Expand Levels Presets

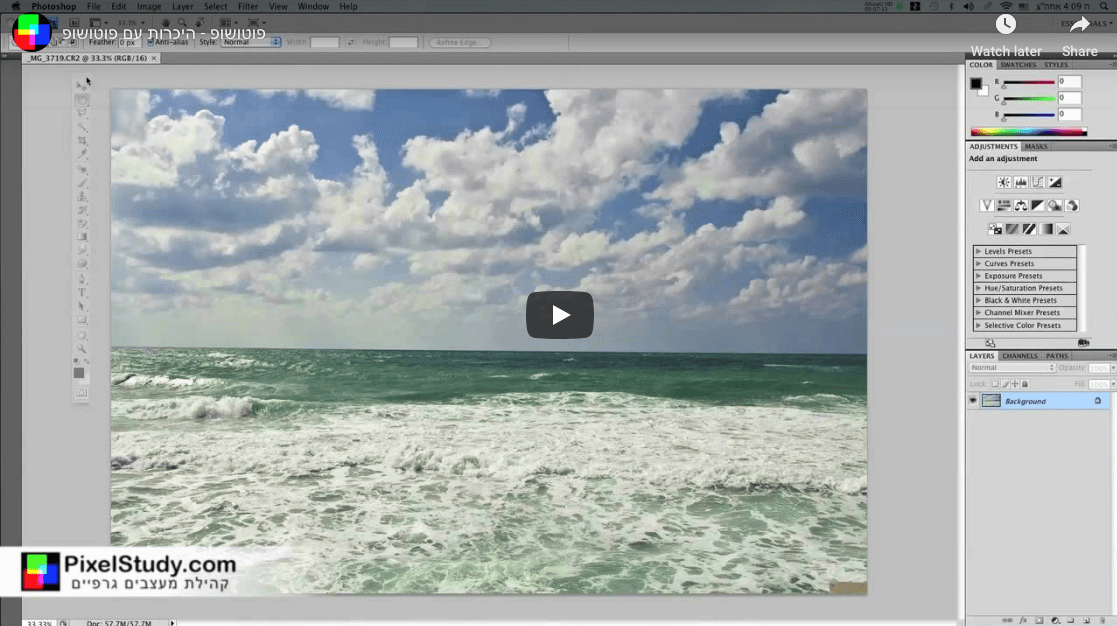click(979, 251)
